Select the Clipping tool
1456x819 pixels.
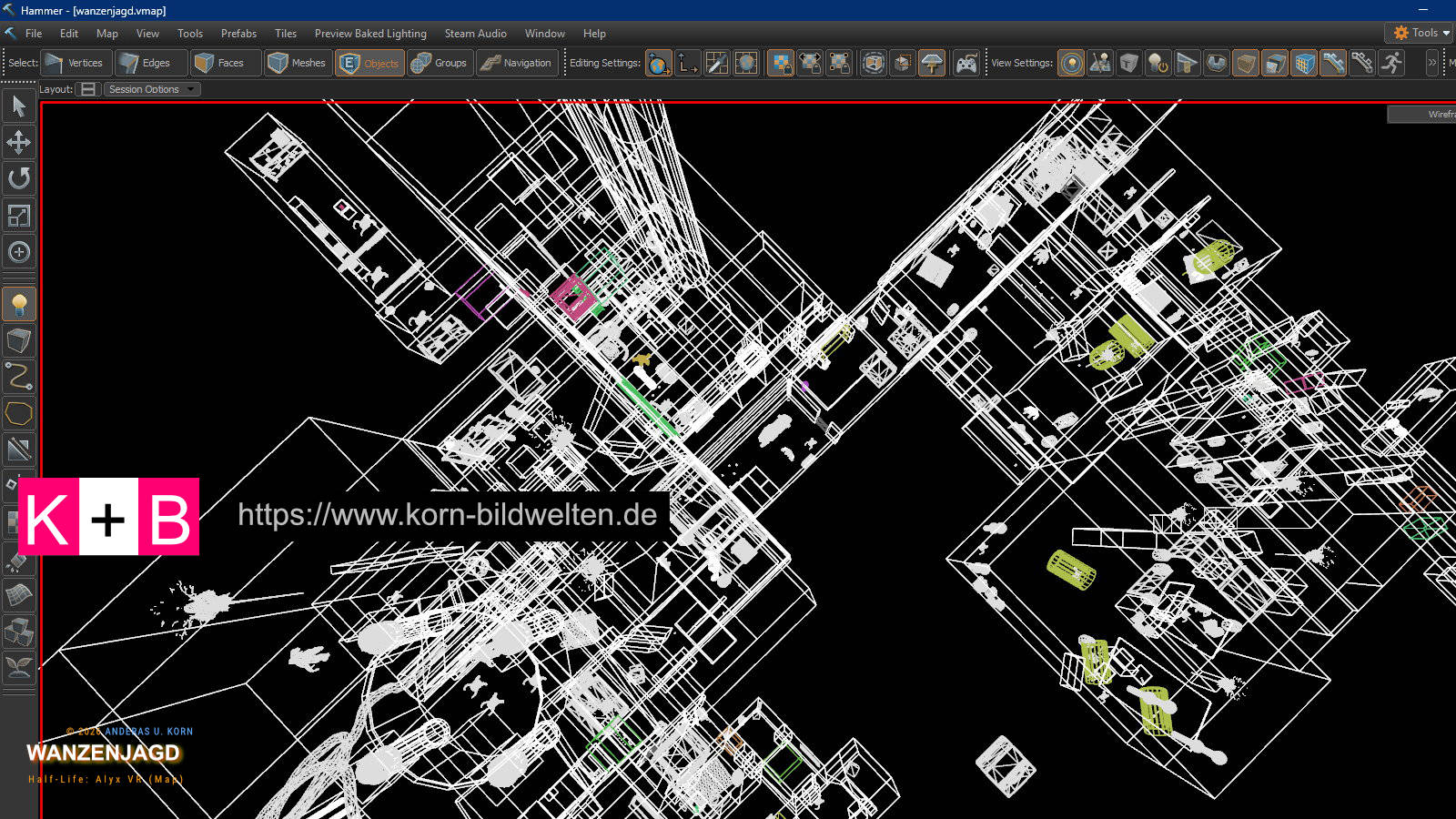click(x=18, y=450)
